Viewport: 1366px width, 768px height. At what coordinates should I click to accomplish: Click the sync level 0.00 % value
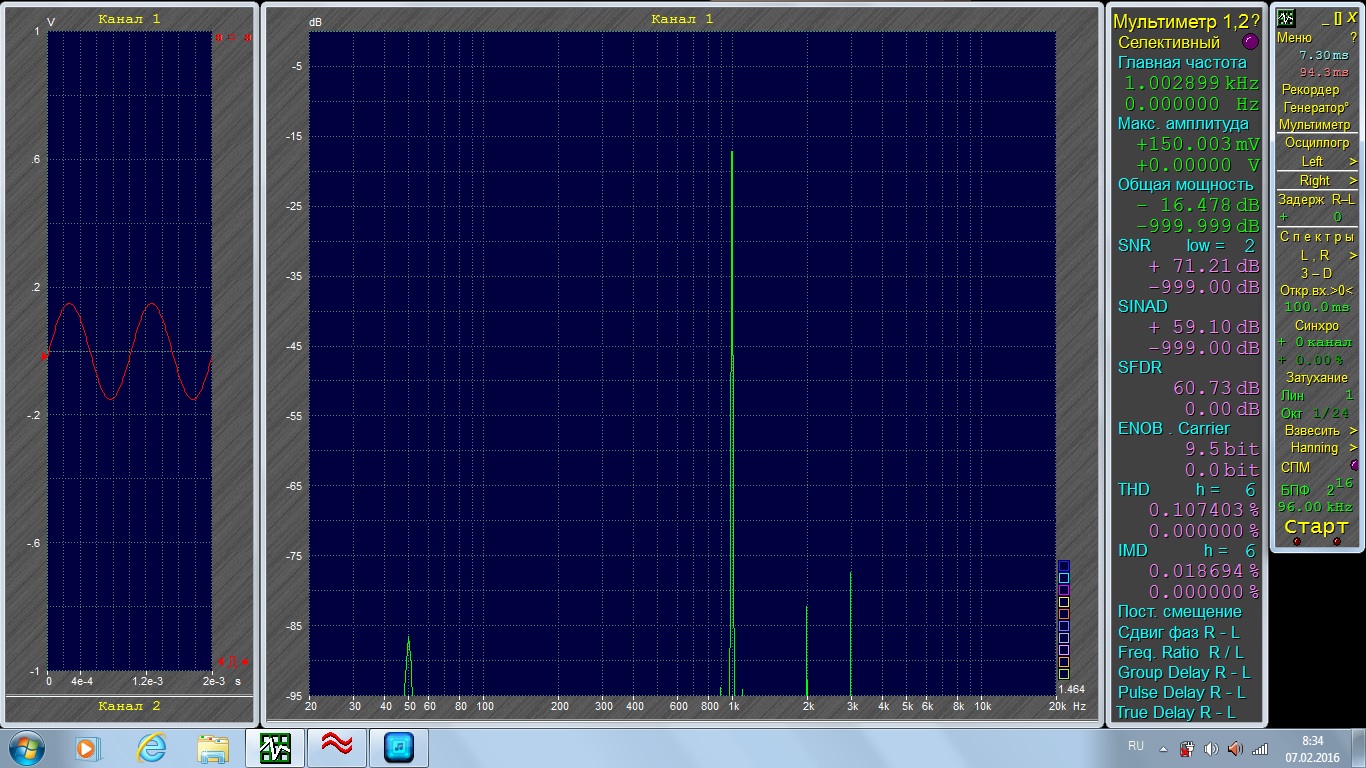(x=1312, y=360)
